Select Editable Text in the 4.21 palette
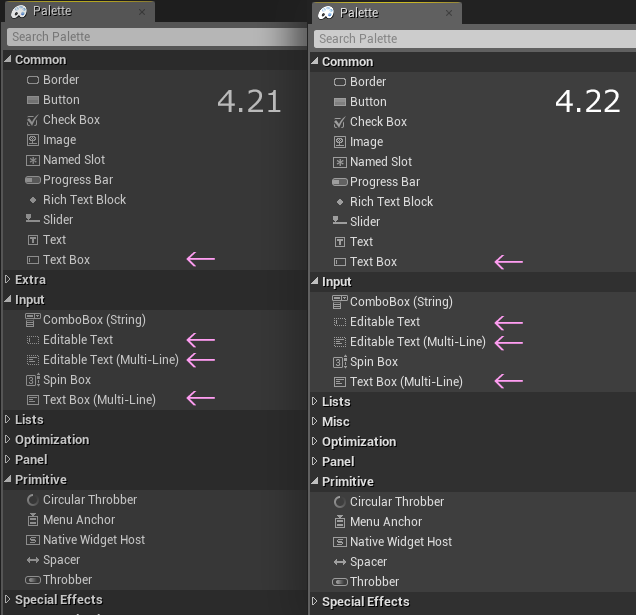636x615 pixels. click(x=78, y=340)
